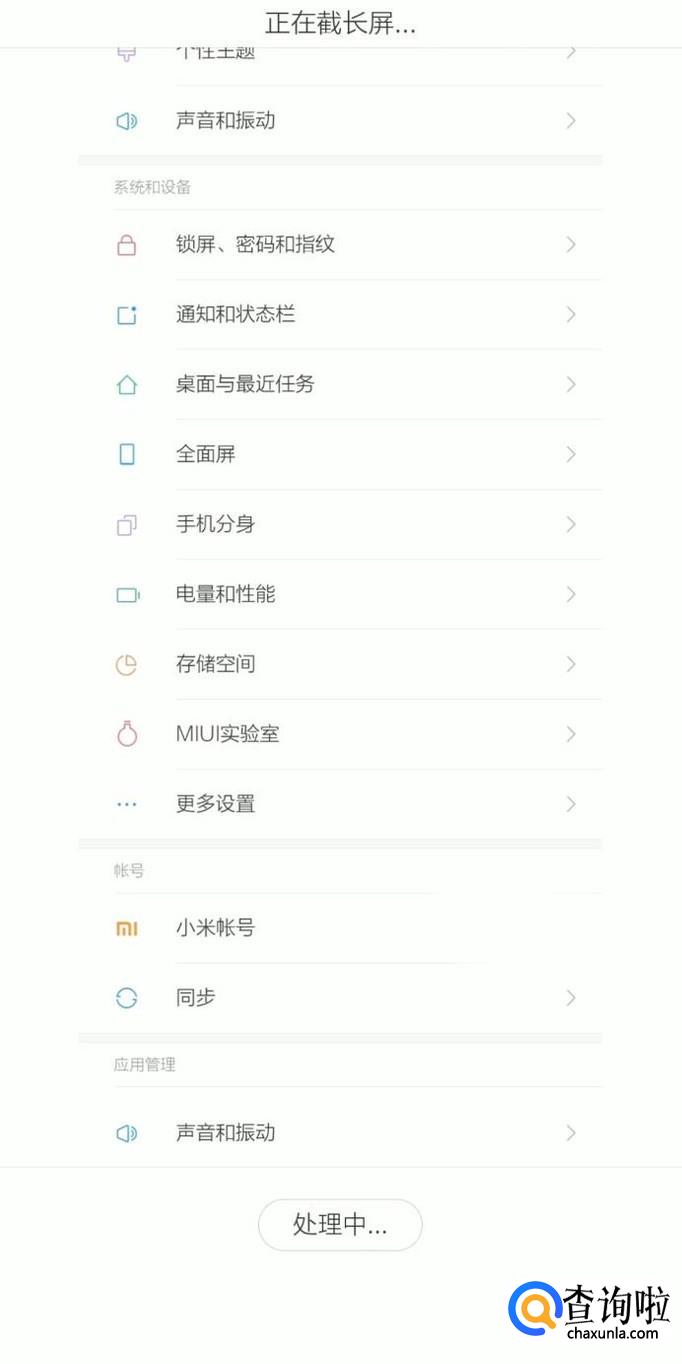
Task: Tap the full screen display phone icon
Action: point(126,455)
